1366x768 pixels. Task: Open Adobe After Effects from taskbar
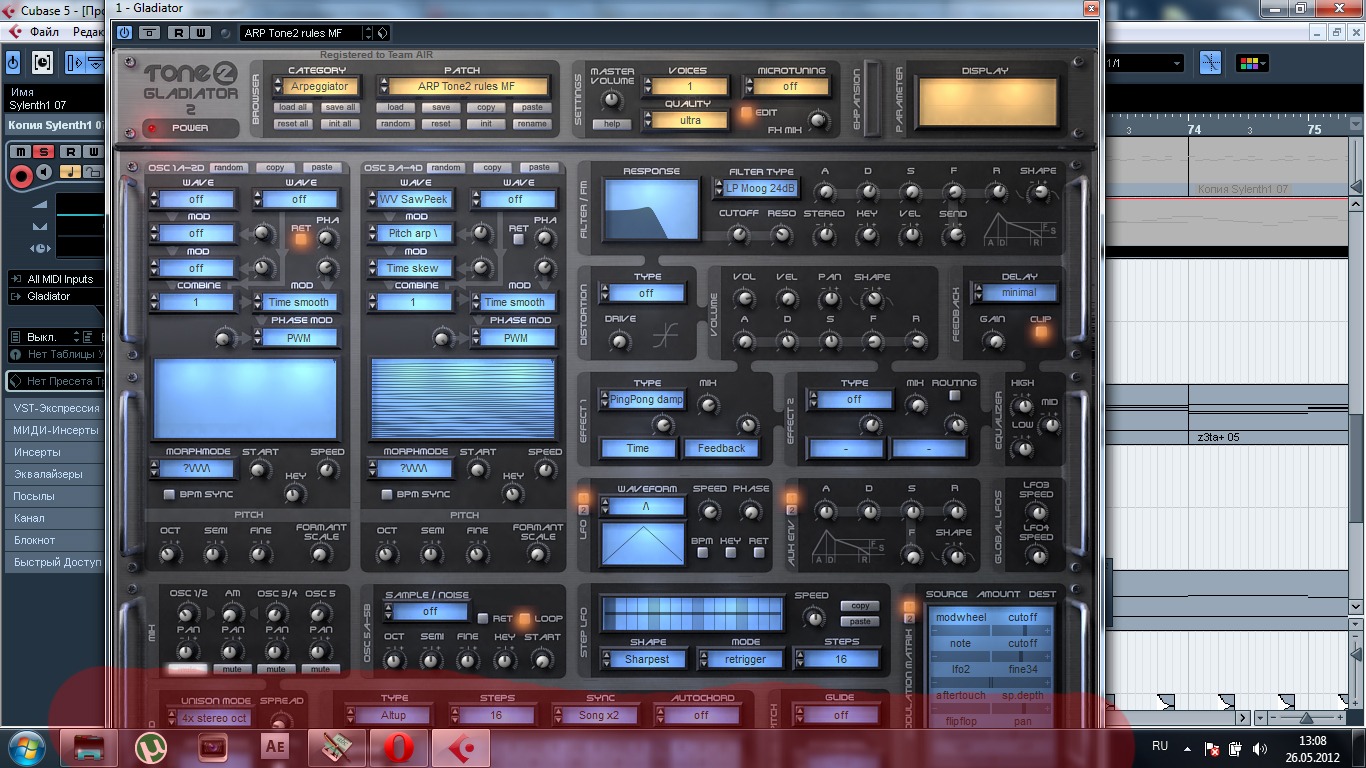[x=274, y=746]
